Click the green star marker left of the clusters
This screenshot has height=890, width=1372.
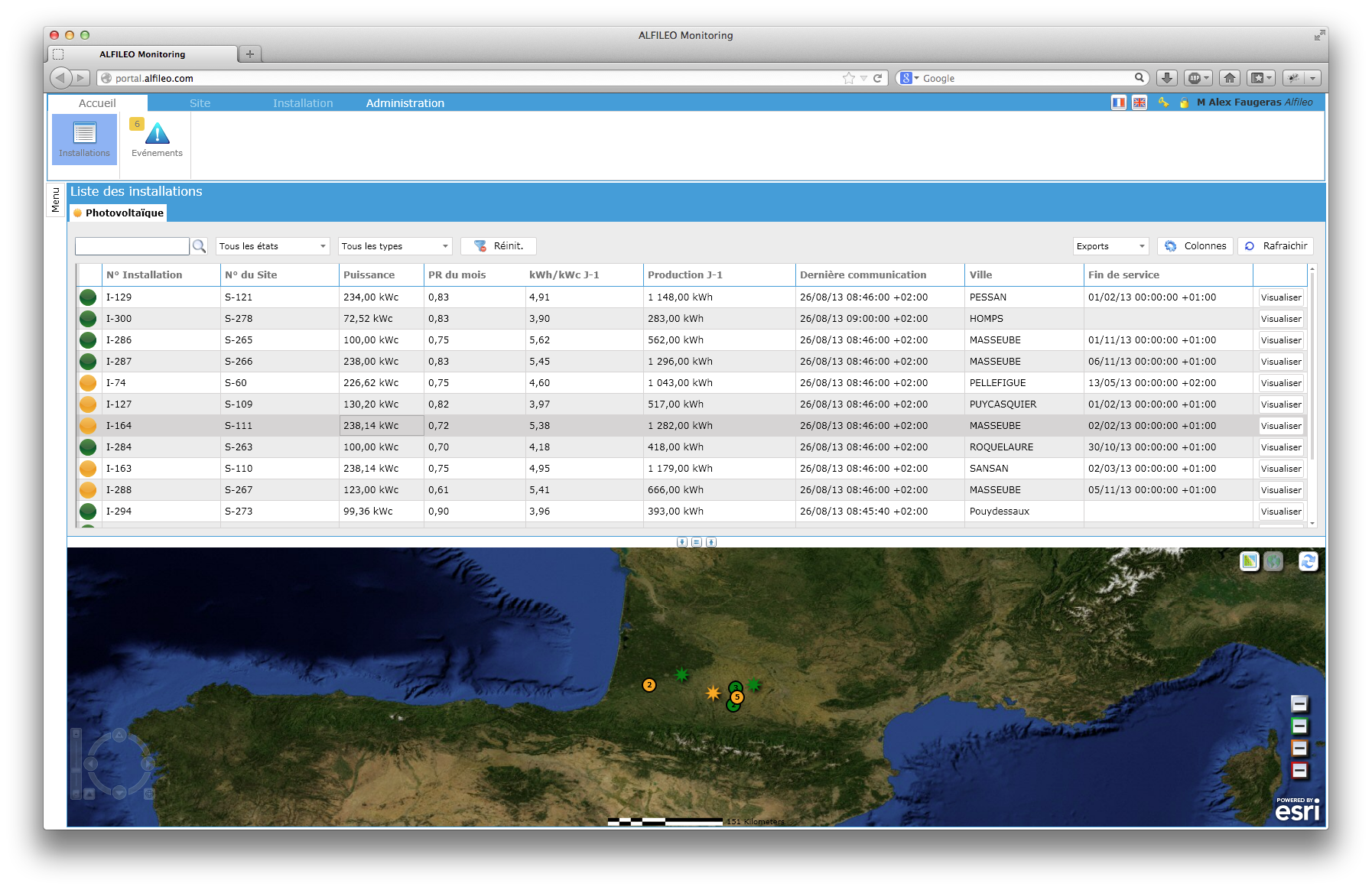[681, 674]
